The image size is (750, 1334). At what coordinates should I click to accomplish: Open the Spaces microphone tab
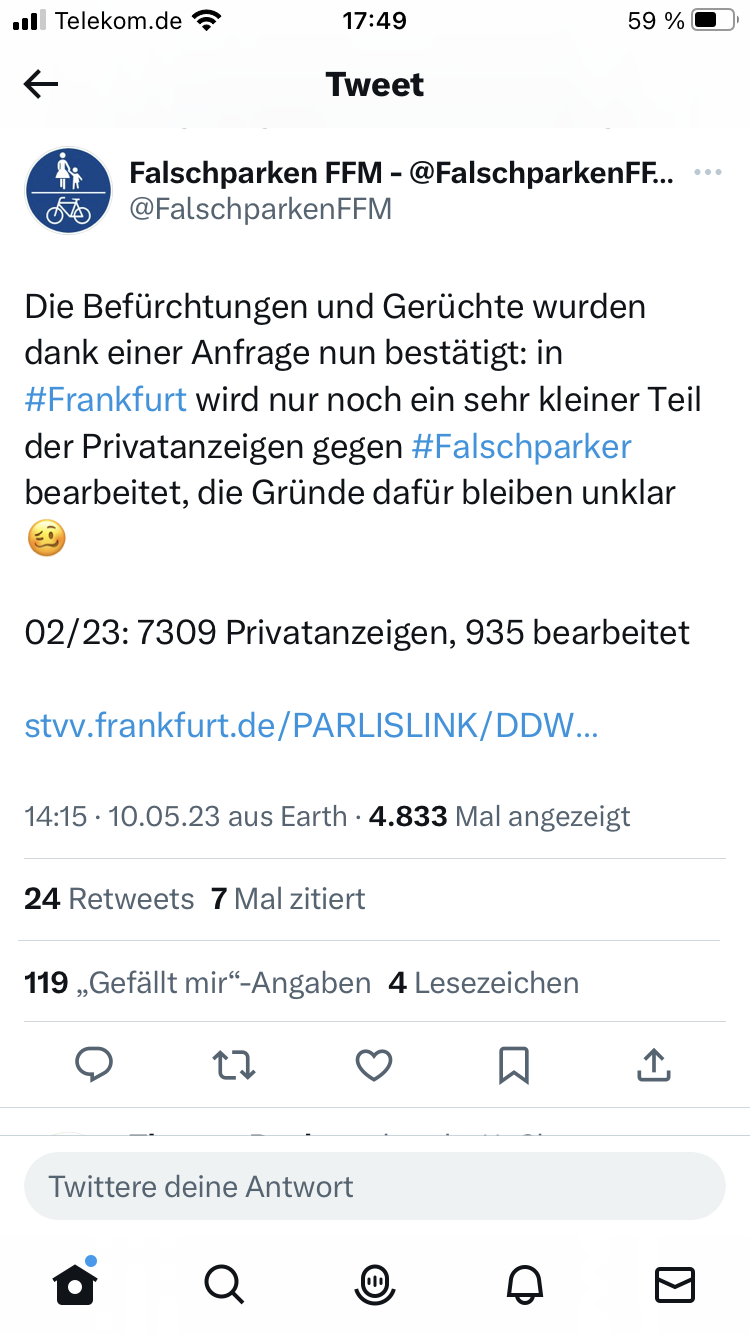374,1283
